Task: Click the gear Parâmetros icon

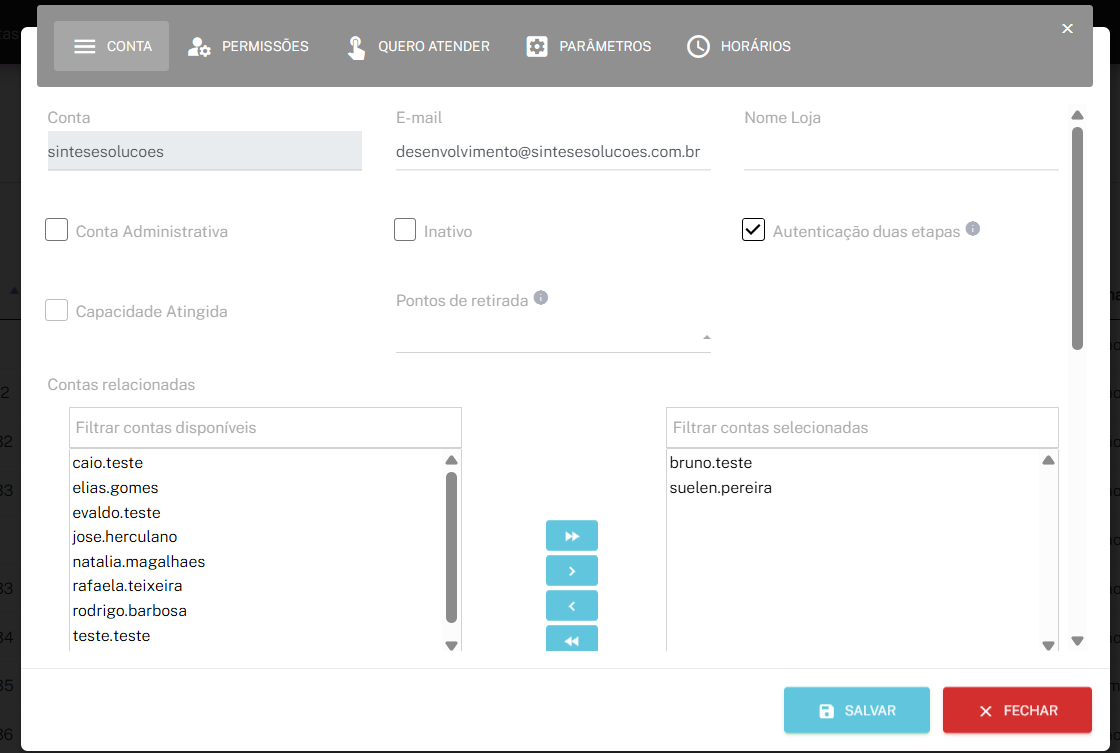Action: [536, 46]
